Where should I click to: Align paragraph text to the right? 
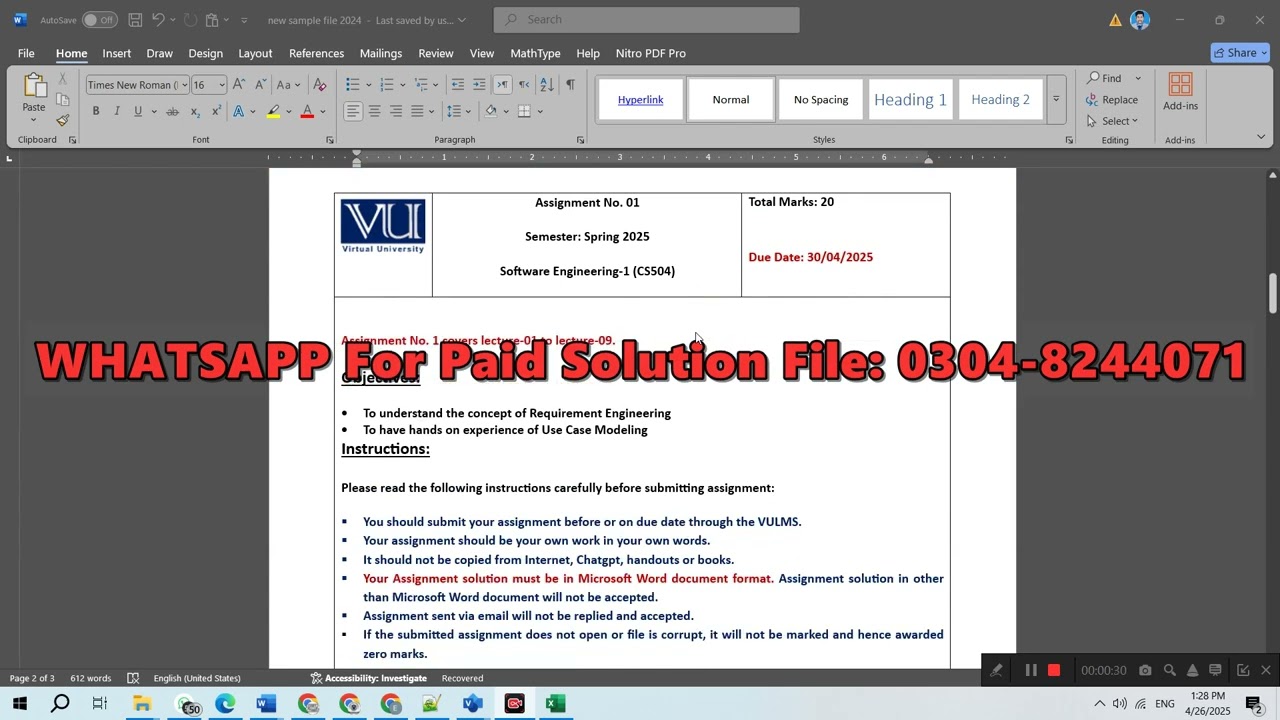[x=396, y=111]
